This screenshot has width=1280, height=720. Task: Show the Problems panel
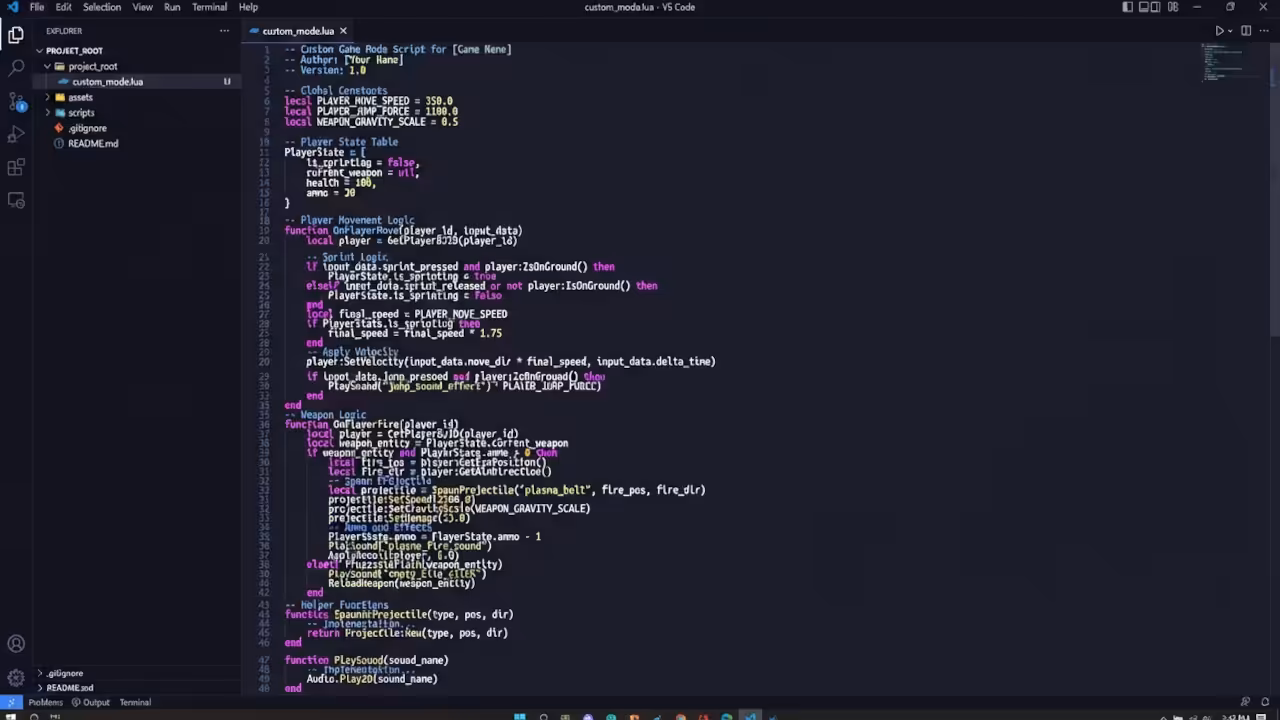[45, 702]
